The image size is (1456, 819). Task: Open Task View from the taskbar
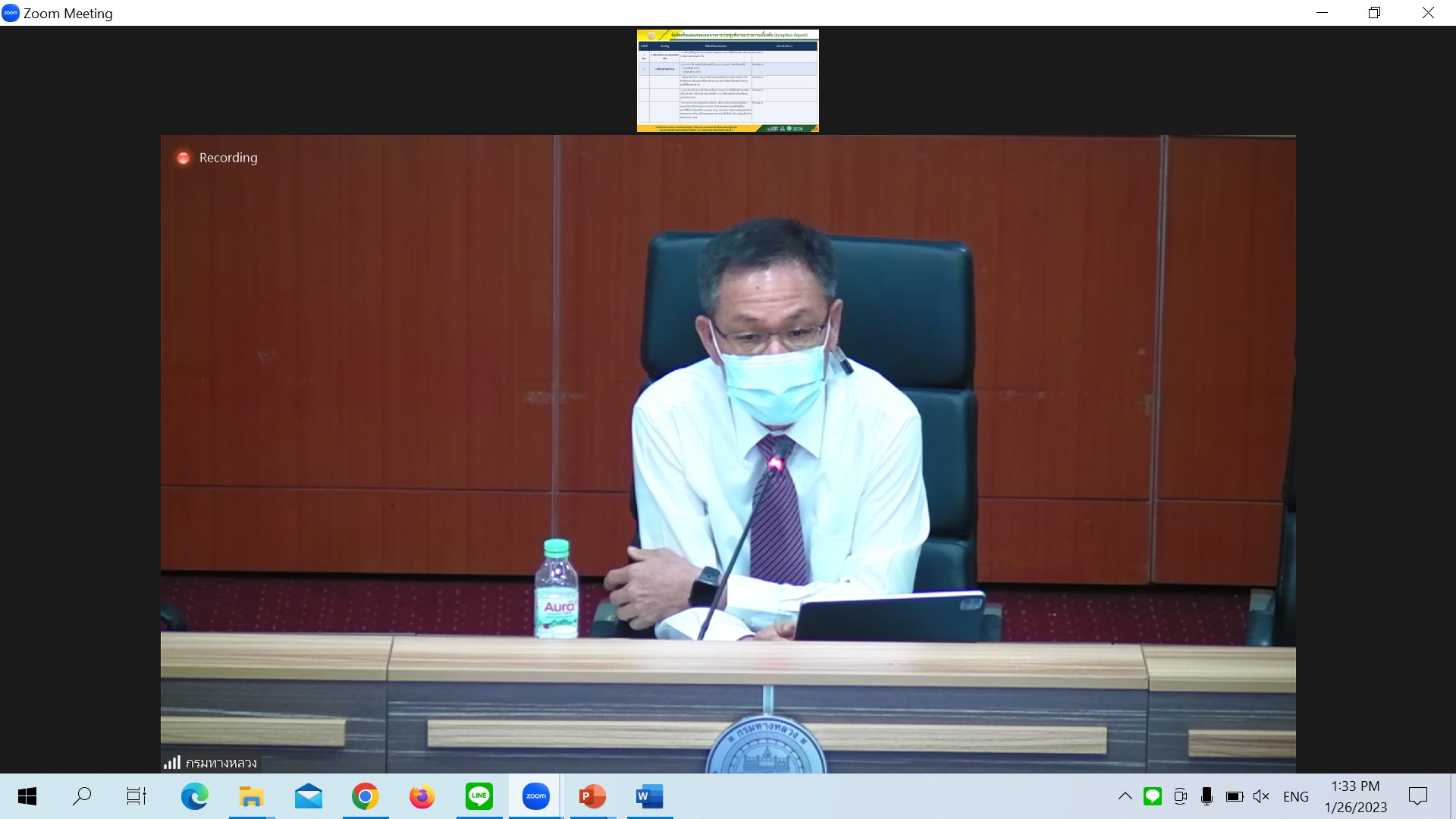[136, 796]
